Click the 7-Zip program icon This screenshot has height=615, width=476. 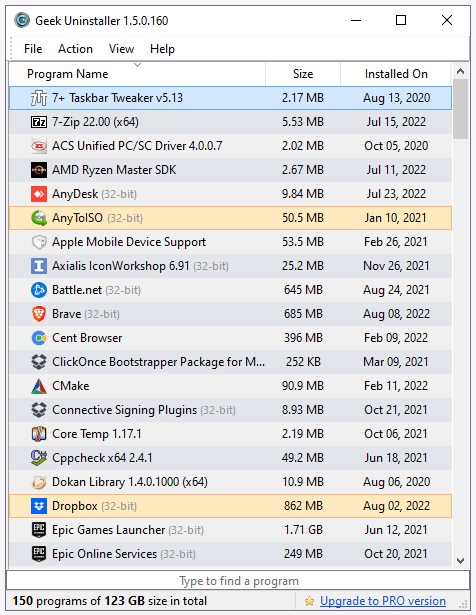[39, 122]
